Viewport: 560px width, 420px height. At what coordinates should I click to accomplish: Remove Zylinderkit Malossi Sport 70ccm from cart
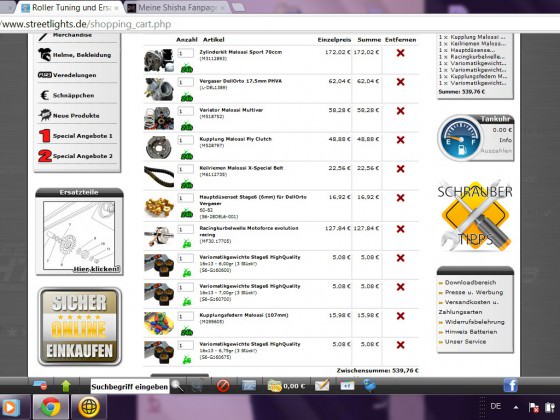400,53
